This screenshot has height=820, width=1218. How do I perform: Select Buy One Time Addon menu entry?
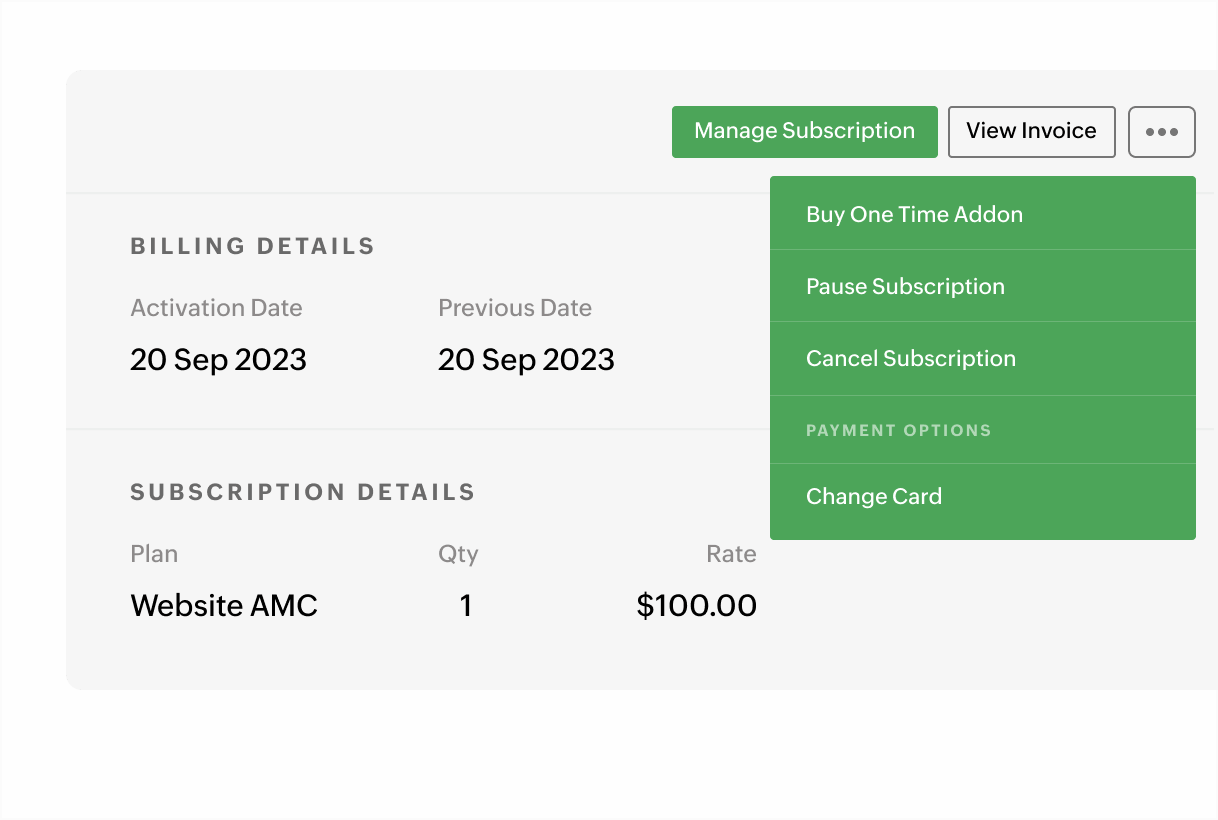[x=914, y=214]
